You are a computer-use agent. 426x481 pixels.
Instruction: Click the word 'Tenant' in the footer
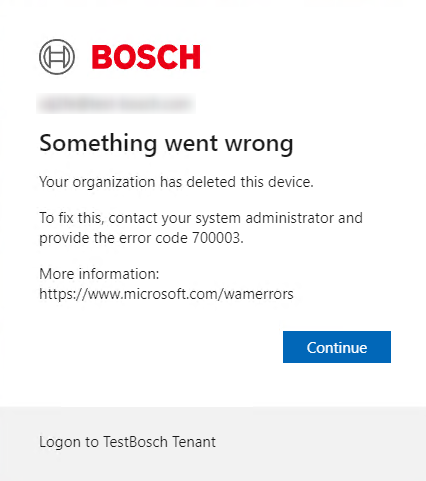tap(194, 442)
